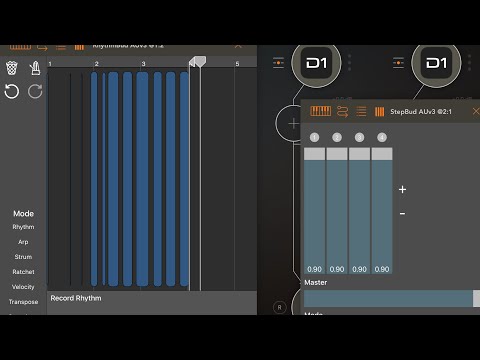Image resolution: width=480 pixels, height=360 pixels.
Task: Open the three dots menu of left D1
Action: point(349,63)
